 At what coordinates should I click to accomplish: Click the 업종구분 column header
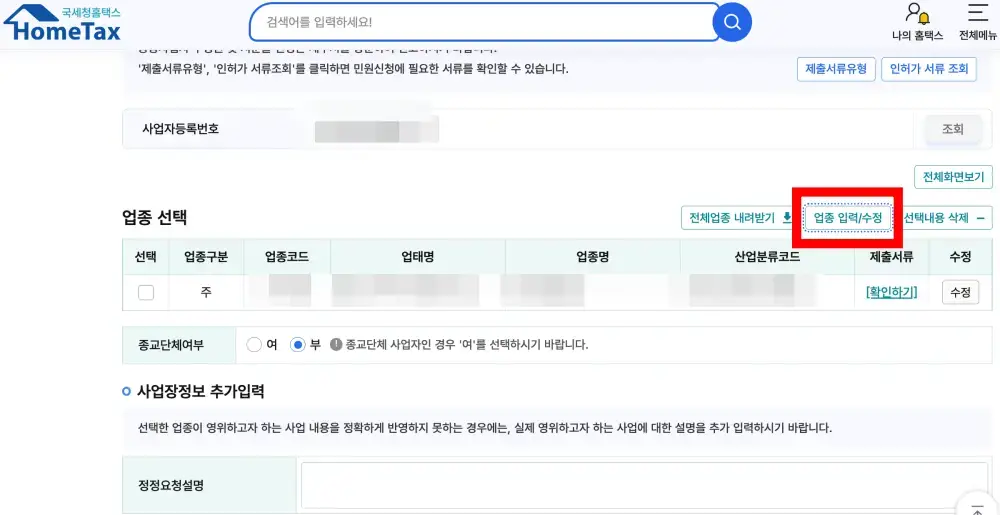click(206, 257)
